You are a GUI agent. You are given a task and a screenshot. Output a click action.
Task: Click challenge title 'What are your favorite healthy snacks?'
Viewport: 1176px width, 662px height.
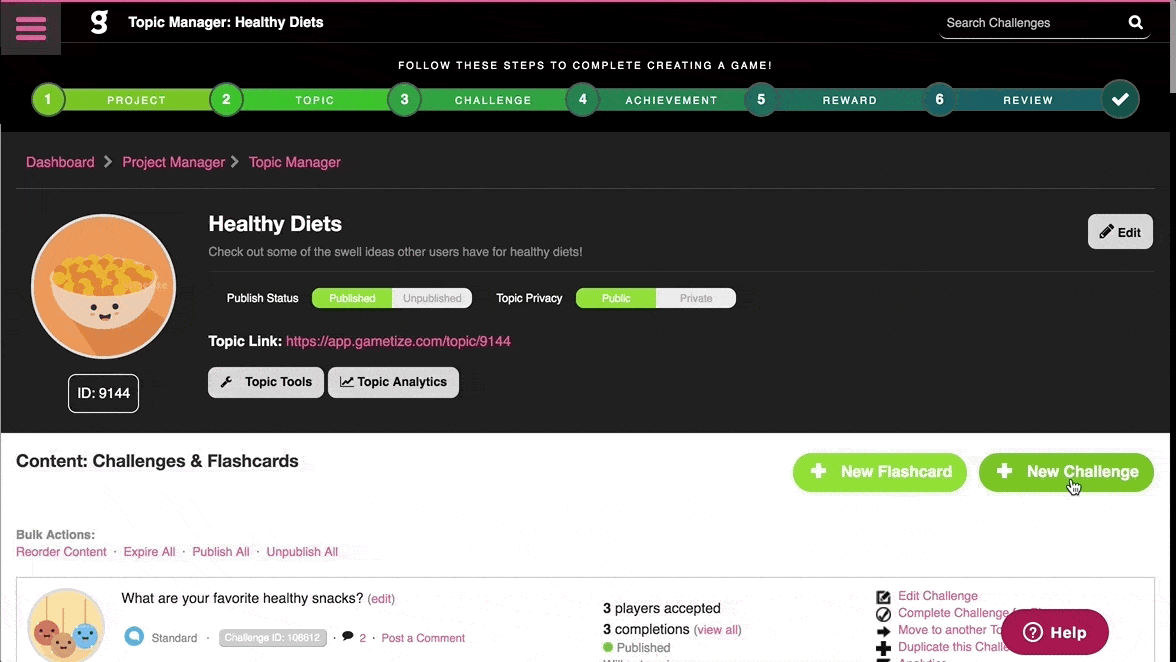[242, 598]
